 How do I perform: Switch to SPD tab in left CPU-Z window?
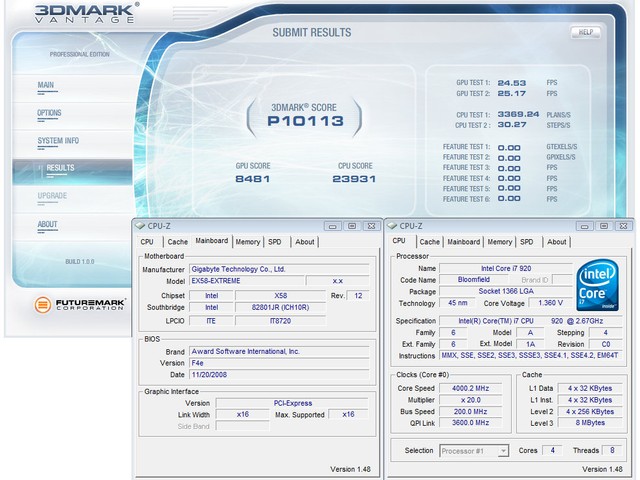pos(275,242)
